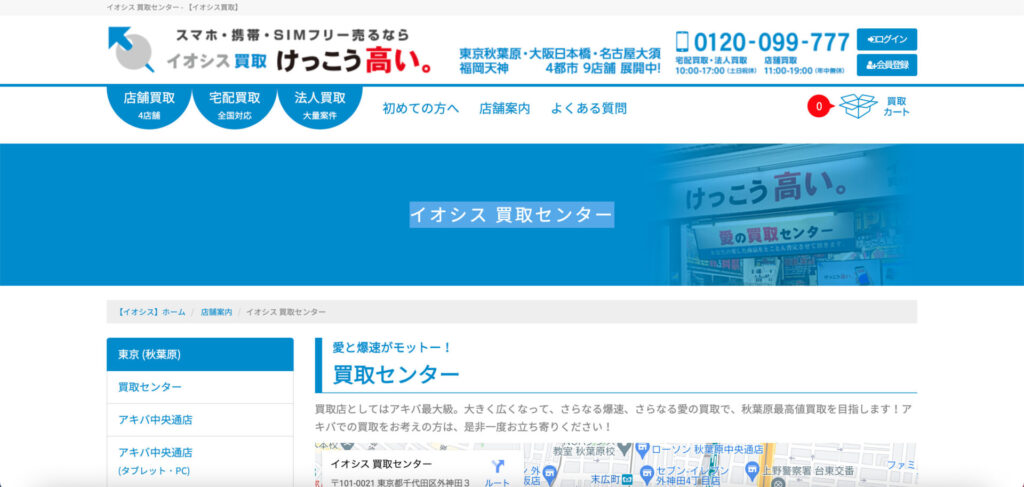Open アキバ中央通店 (タブレット・PC) in the sidebar
The height and width of the screenshot is (487, 1024).
click(200, 461)
